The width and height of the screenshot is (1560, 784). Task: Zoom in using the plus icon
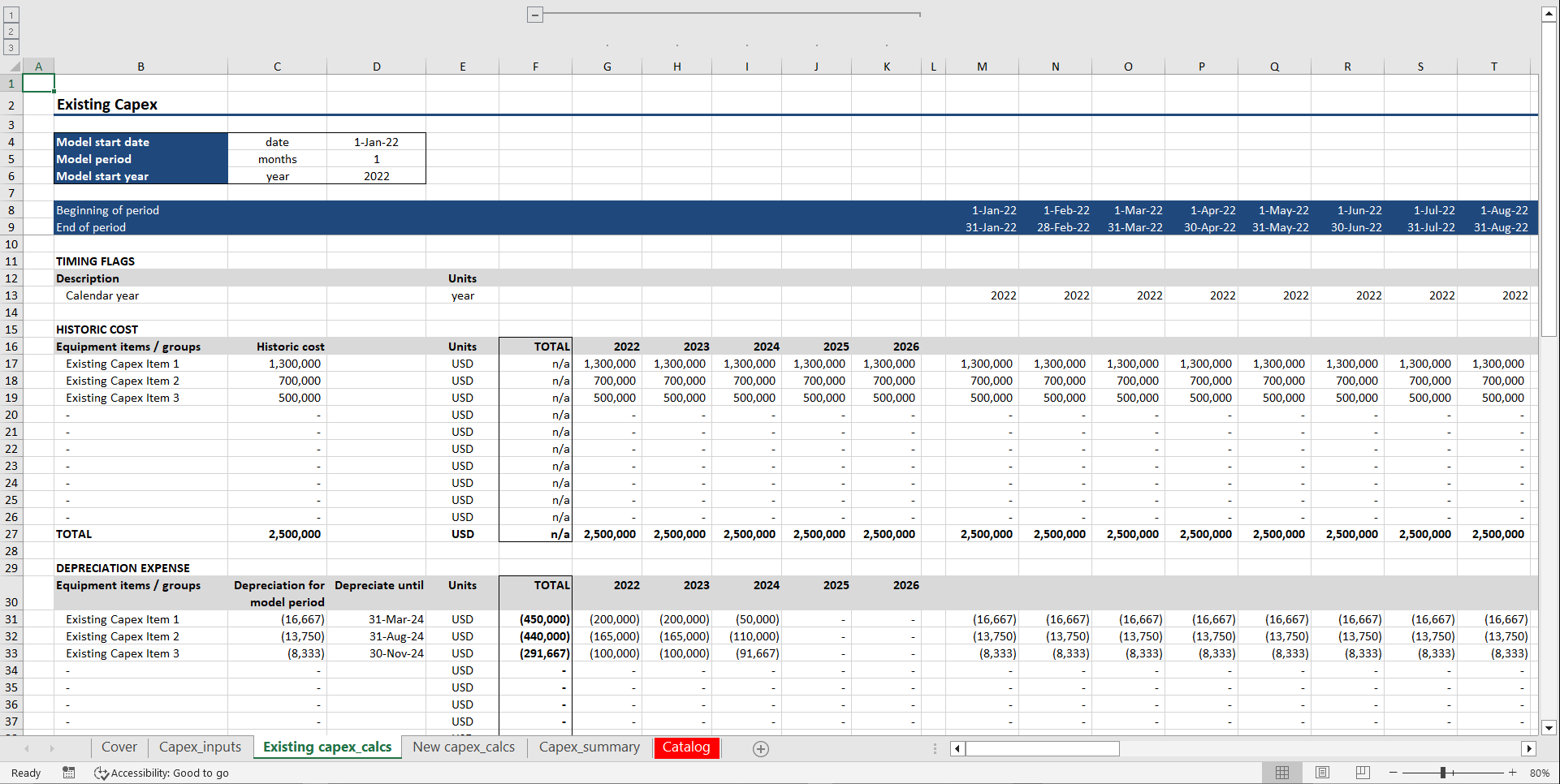click(x=1512, y=773)
